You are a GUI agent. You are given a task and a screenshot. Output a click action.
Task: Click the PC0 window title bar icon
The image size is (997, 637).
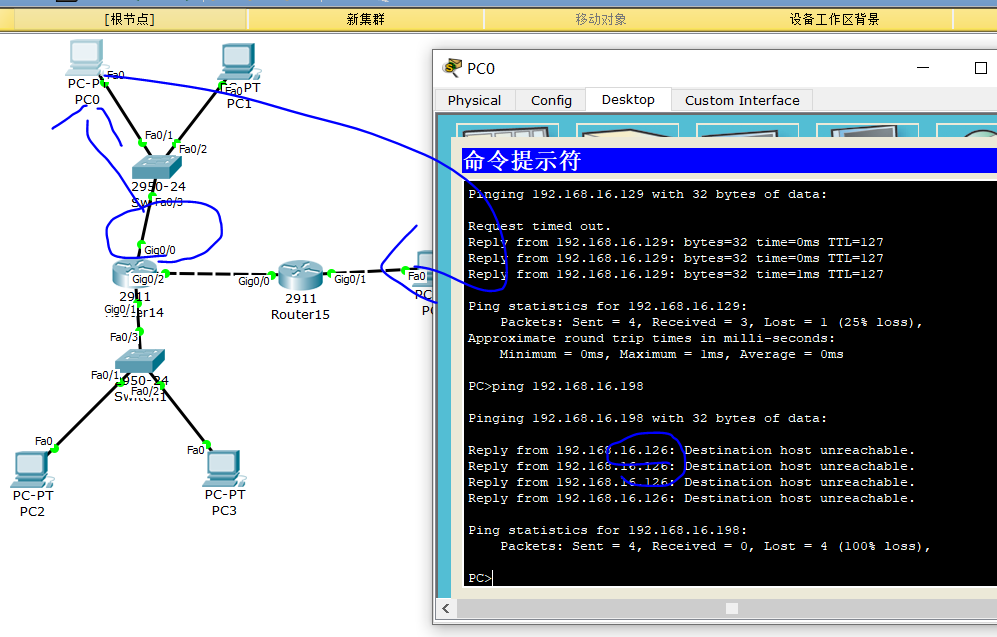[452, 67]
